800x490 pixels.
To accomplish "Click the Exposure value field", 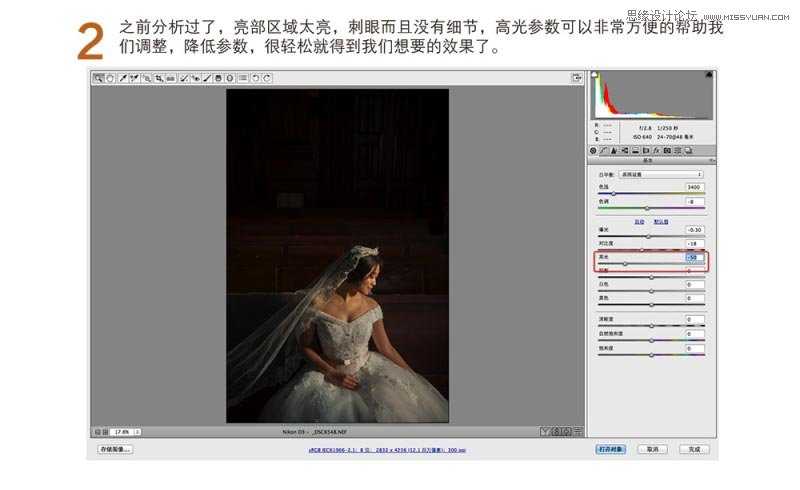I will click(694, 230).
